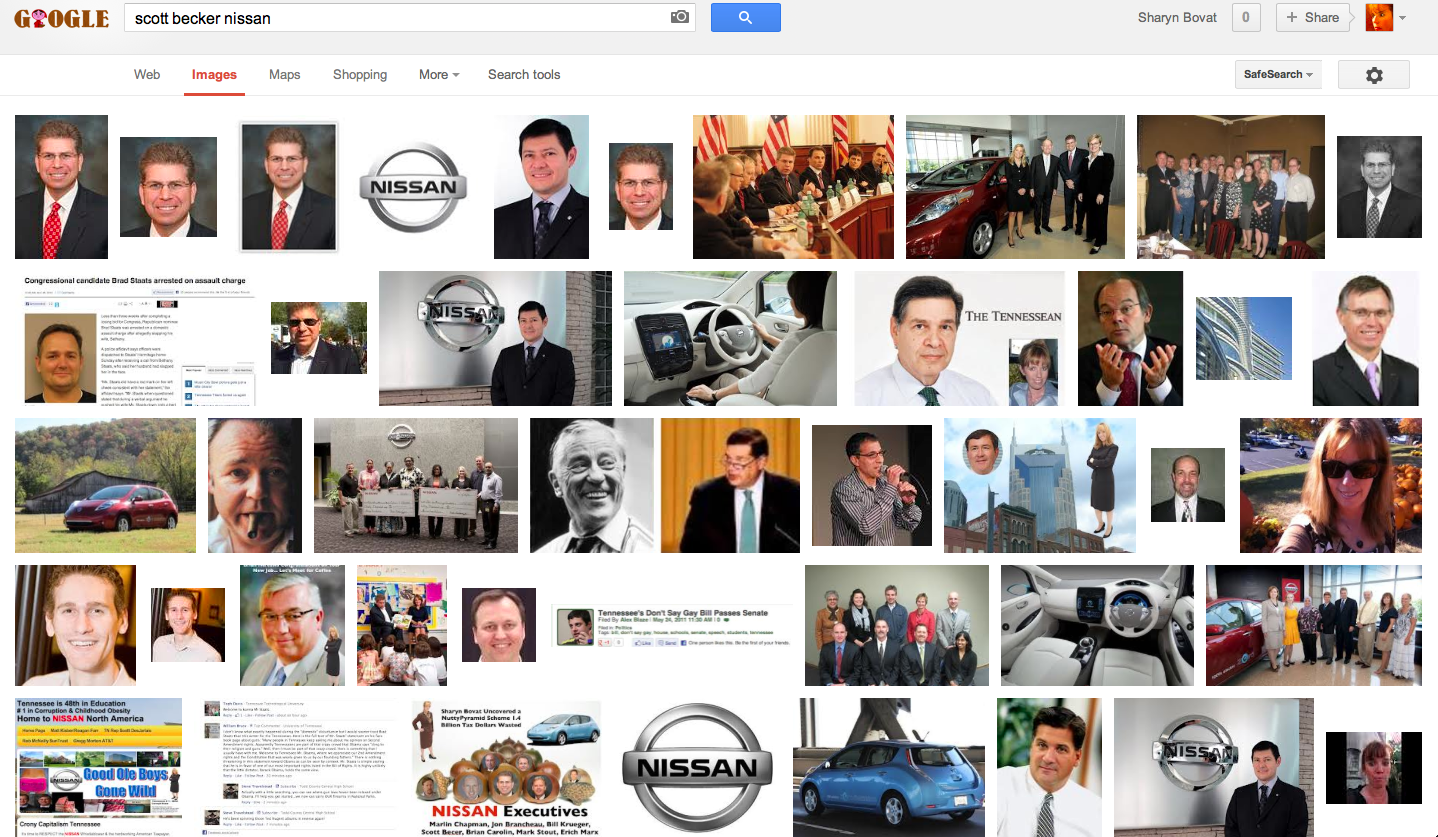Open the classroom with children thumbnail
Image resolution: width=1438 pixels, height=837 pixels.
[x=402, y=625]
